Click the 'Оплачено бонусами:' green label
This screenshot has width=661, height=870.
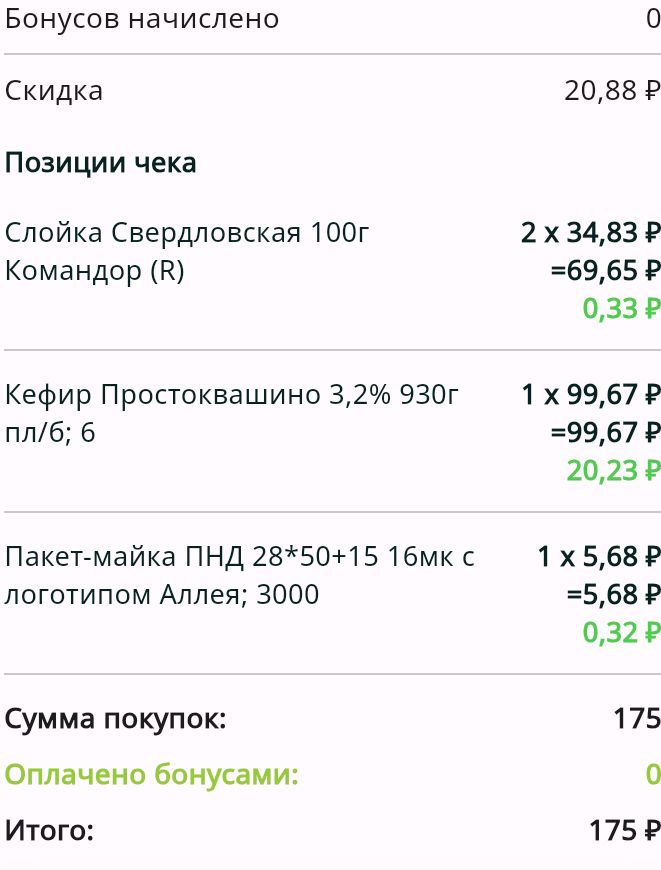[152, 775]
